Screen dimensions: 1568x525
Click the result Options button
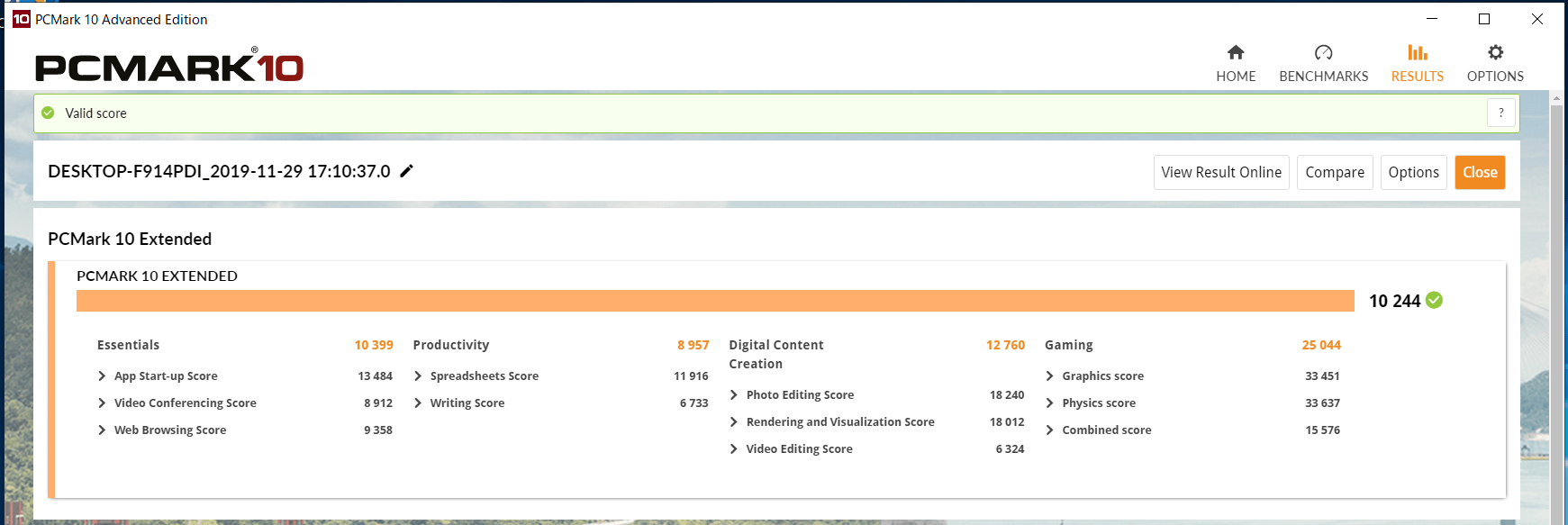pyautogui.click(x=1413, y=172)
